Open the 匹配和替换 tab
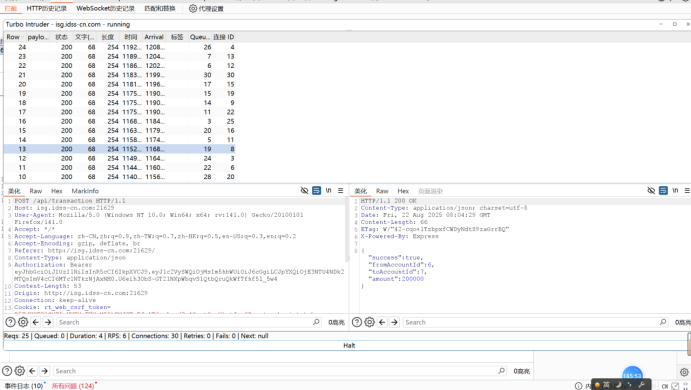 coord(160,8)
